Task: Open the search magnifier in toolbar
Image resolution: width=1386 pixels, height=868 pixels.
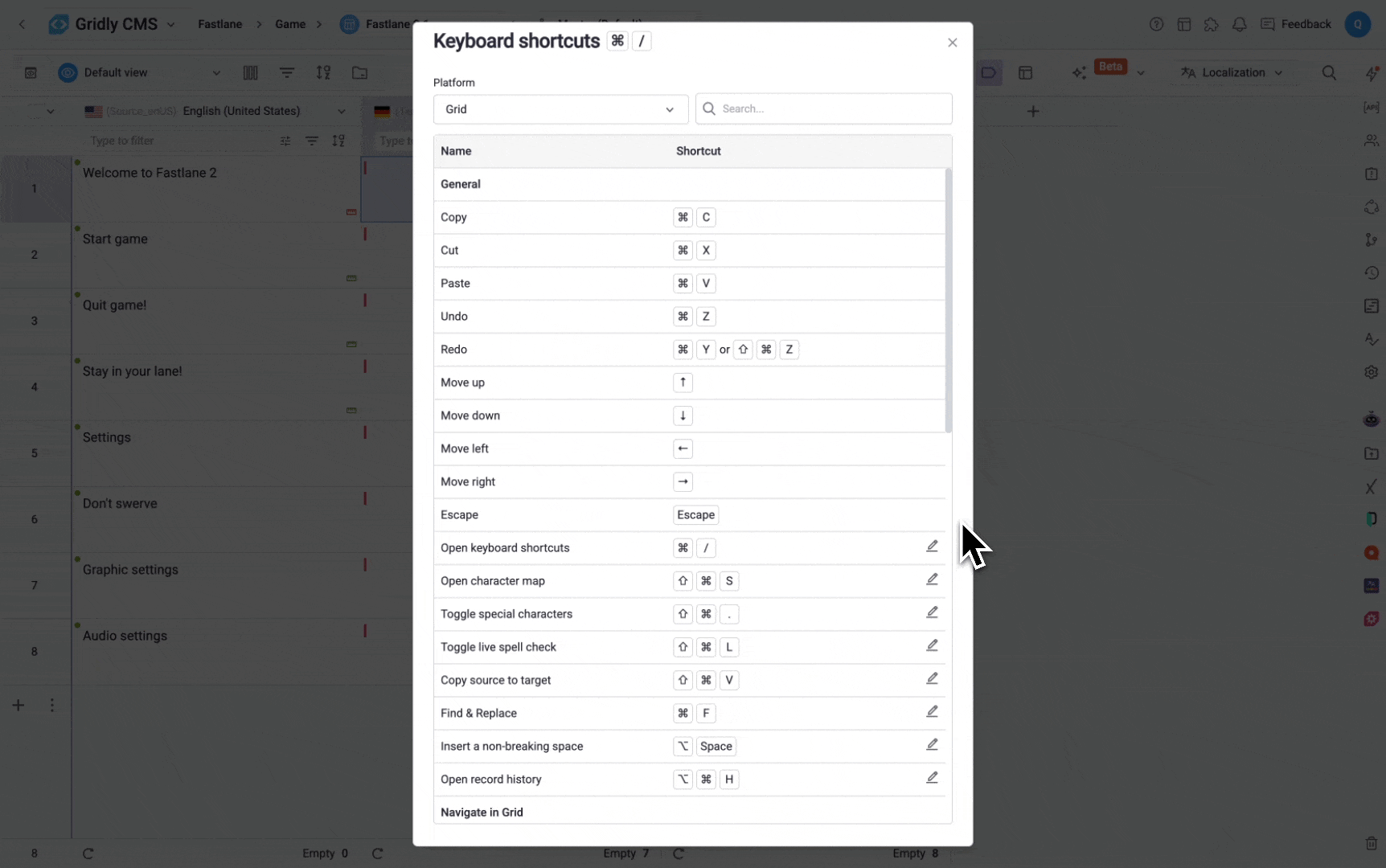Action: tap(1329, 73)
